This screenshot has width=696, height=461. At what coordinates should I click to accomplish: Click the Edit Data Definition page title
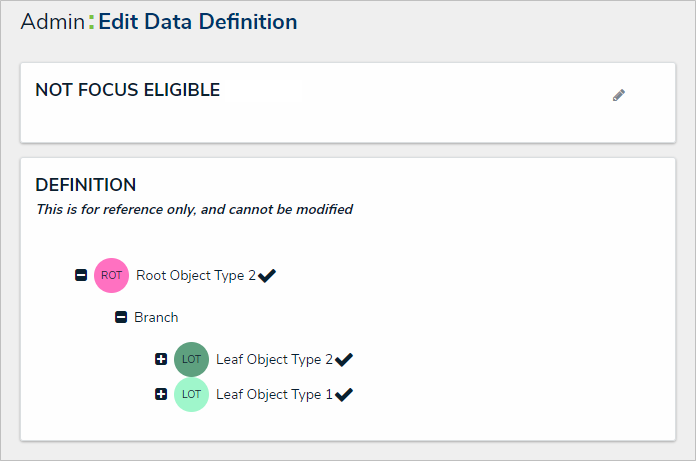(x=197, y=22)
